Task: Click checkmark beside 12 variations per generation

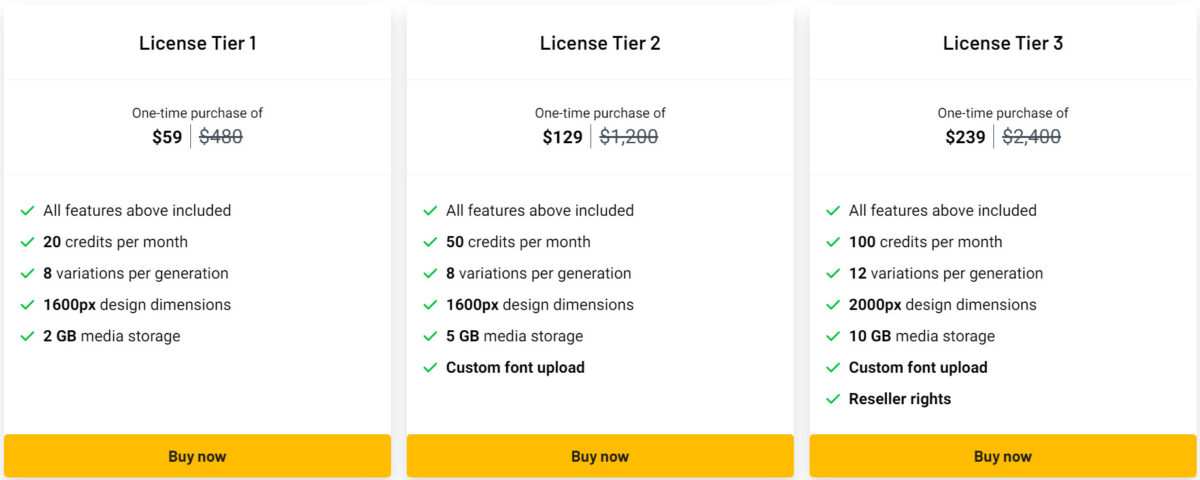Action: click(834, 273)
